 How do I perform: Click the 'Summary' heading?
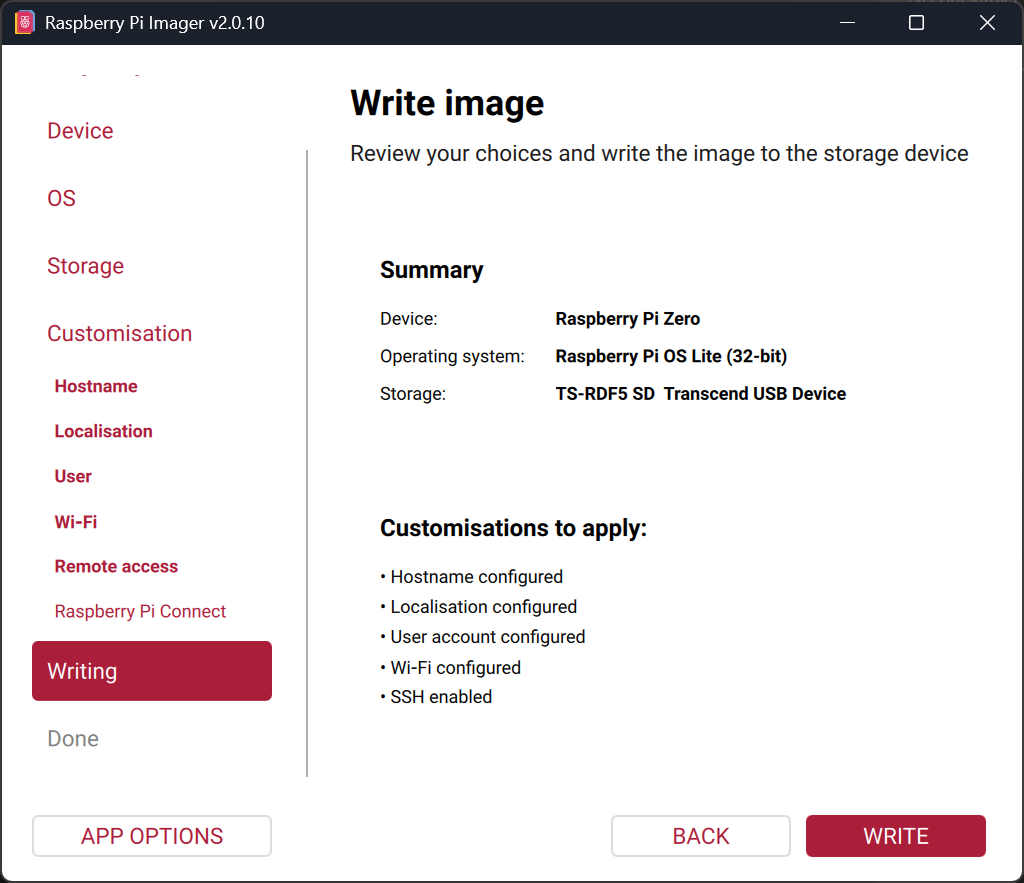point(432,270)
